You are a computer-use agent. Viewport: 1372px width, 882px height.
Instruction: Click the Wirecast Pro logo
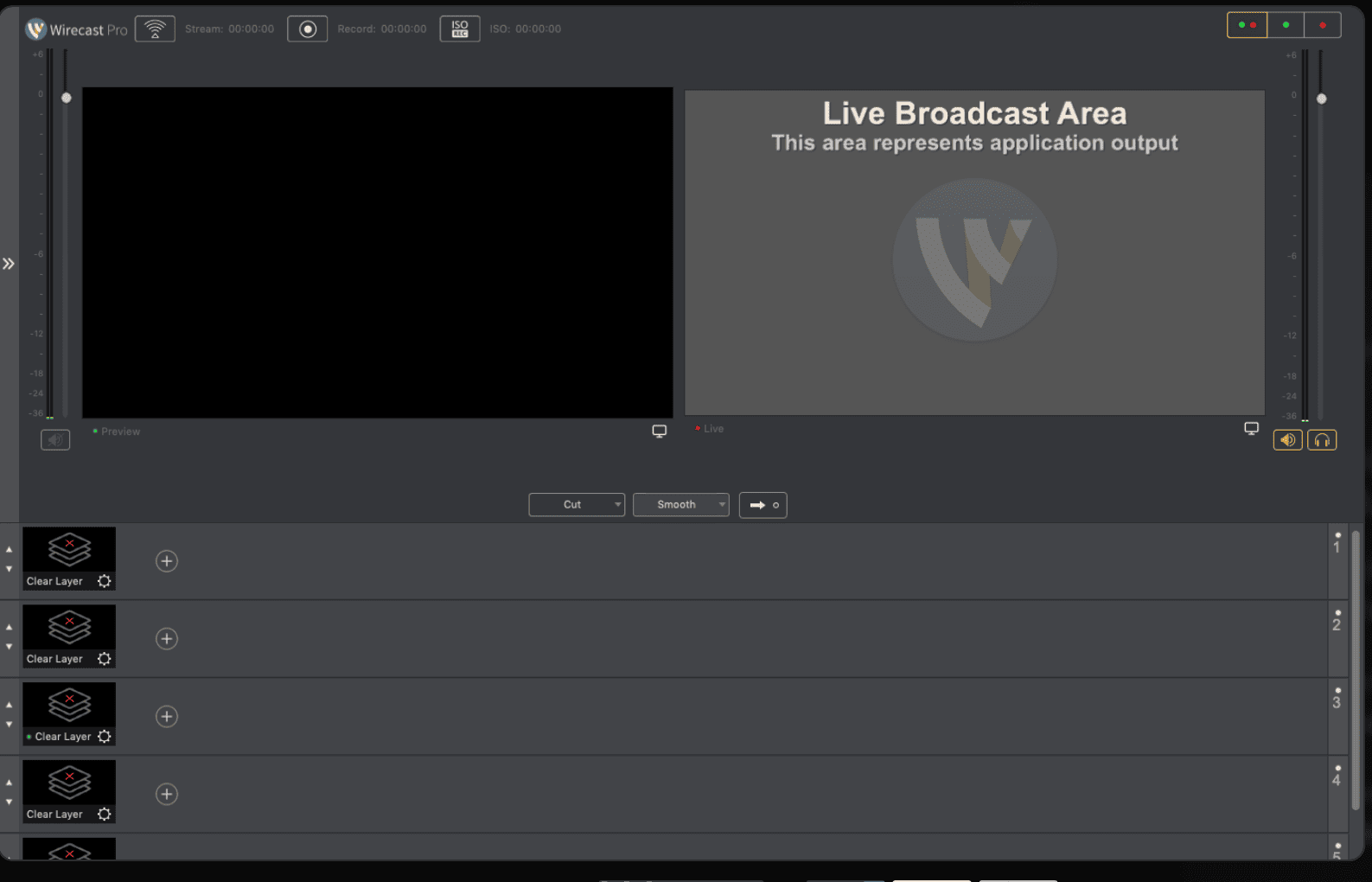point(76,29)
